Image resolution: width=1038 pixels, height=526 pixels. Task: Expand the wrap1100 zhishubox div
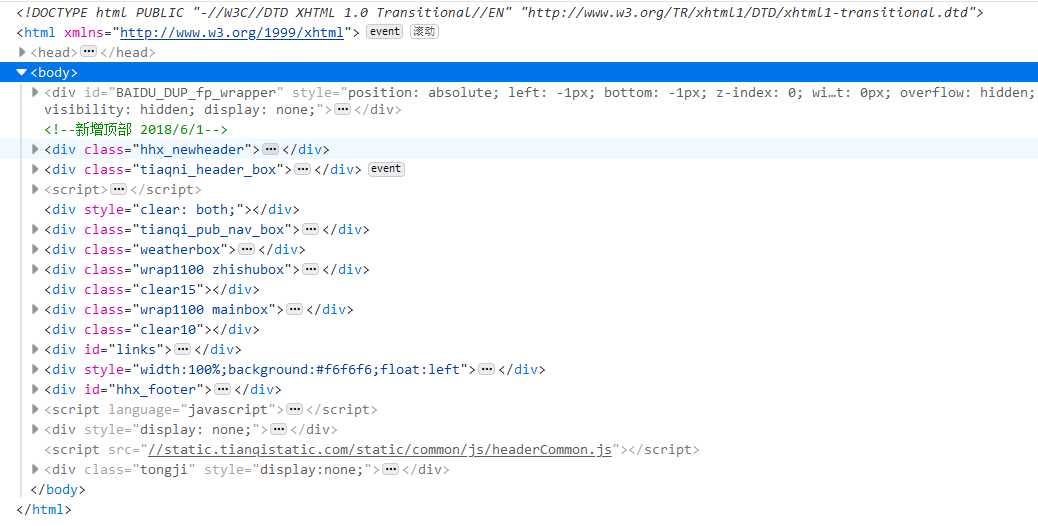[36, 269]
